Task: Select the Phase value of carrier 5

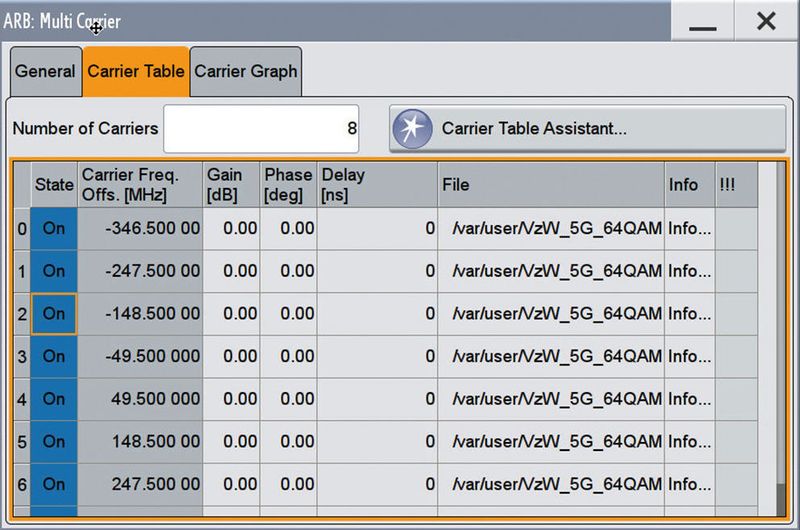Action: (x=288, y=441)
